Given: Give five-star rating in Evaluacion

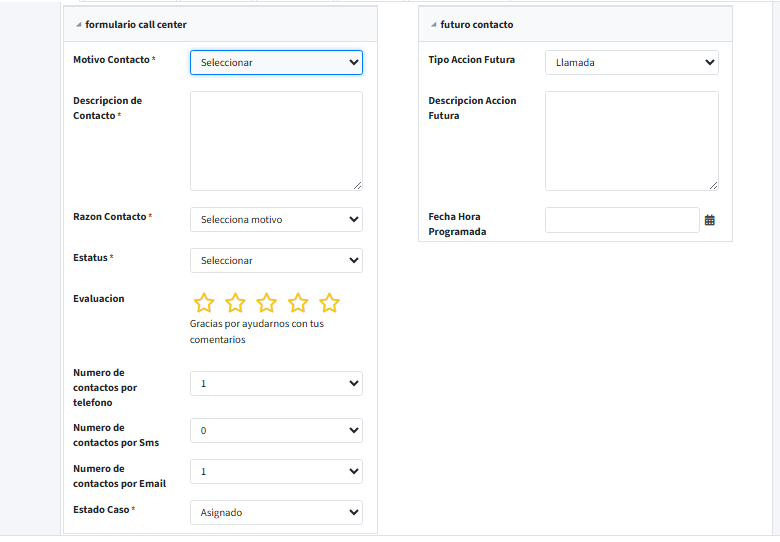Looking at the screenshot, I should pyautogui.click(x=329, y=303).
